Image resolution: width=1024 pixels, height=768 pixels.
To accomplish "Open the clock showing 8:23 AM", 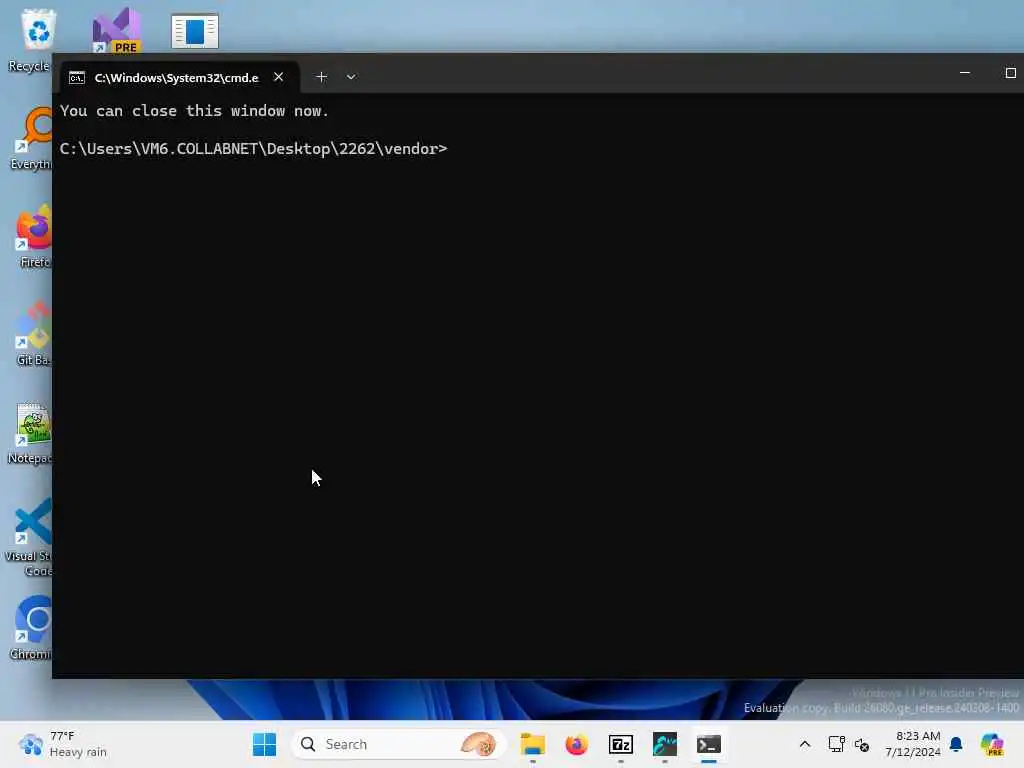I will (x=912, y=744).
